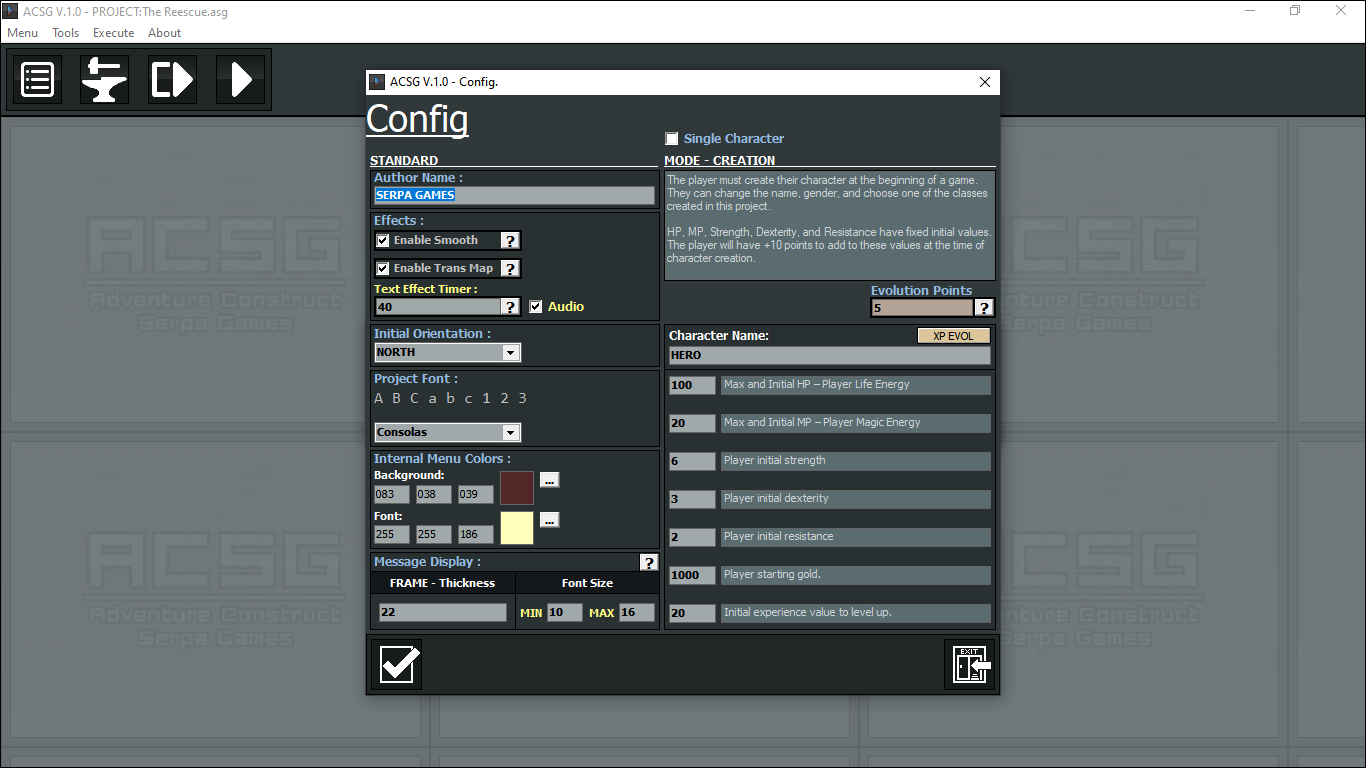Open the Tools menu
The width and height of the screenshot is (1366, 768).
pyautogui.click(x=66, y=33)
